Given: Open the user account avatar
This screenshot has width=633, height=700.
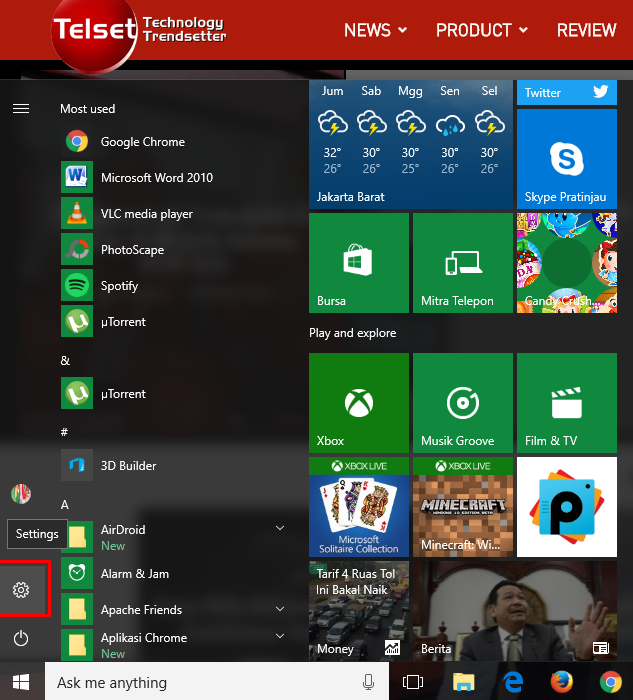Looking at the screenshot, I should (x=21, y=494).
